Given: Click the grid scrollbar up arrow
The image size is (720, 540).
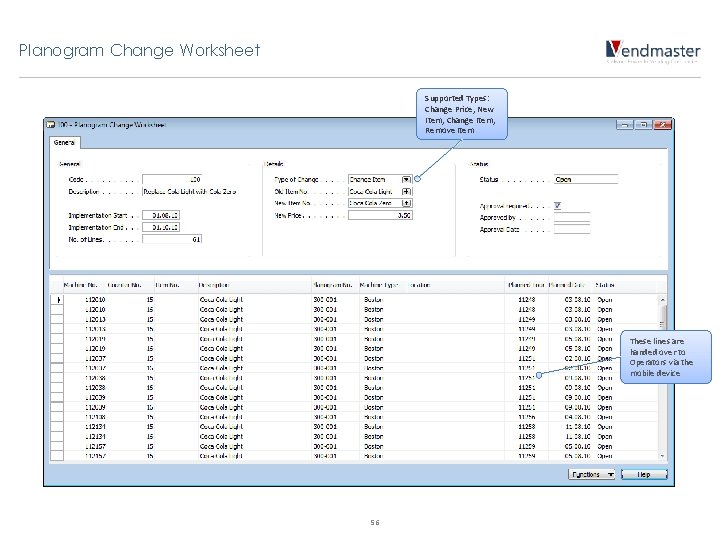Looking at the screenshot, I should pos(662,299).
